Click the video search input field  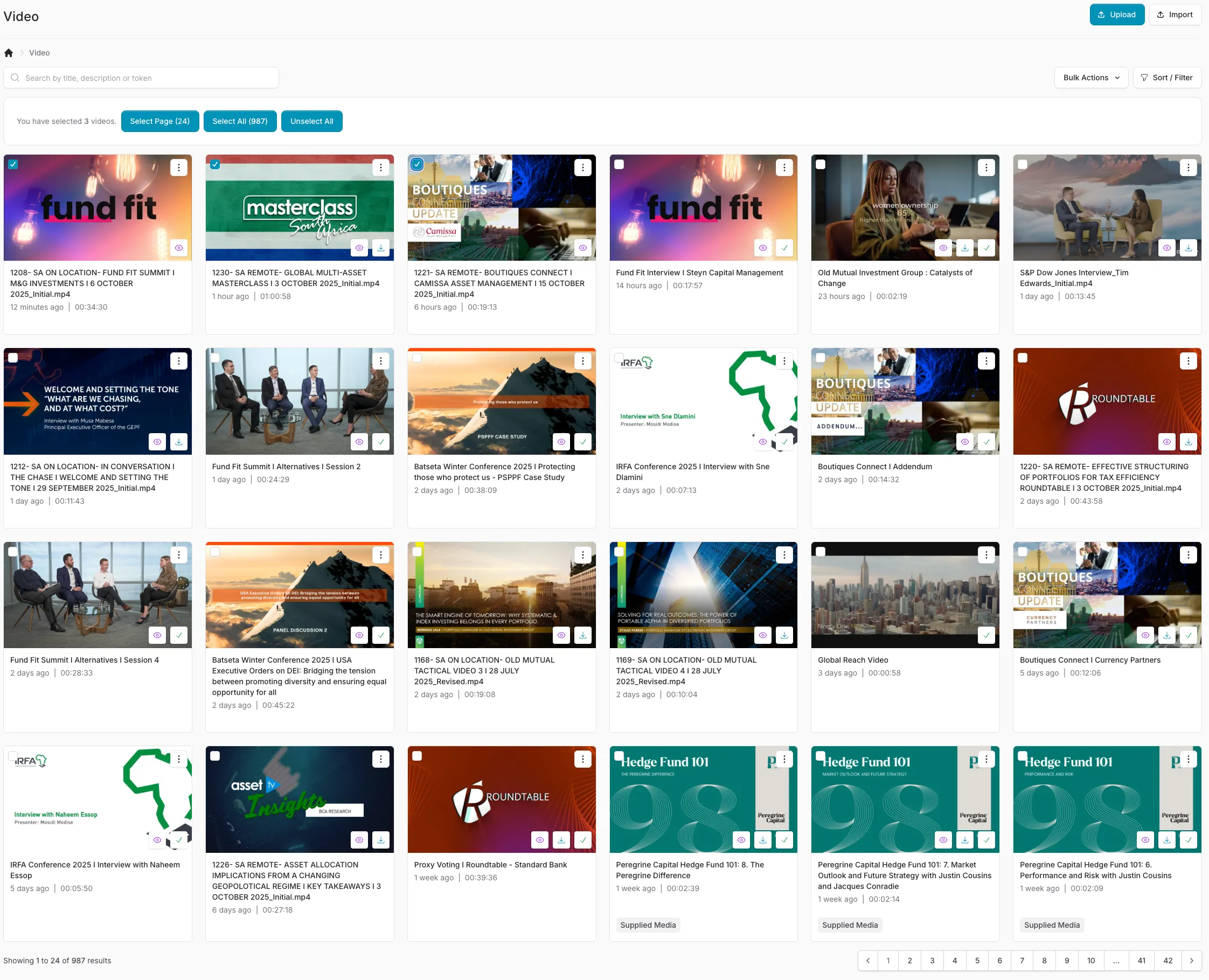(141, 78)
